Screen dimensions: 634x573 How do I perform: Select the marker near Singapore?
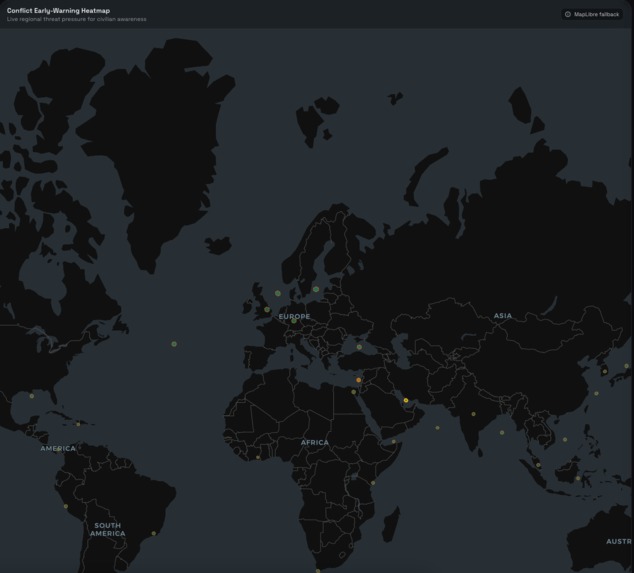(x=538, y=465)
